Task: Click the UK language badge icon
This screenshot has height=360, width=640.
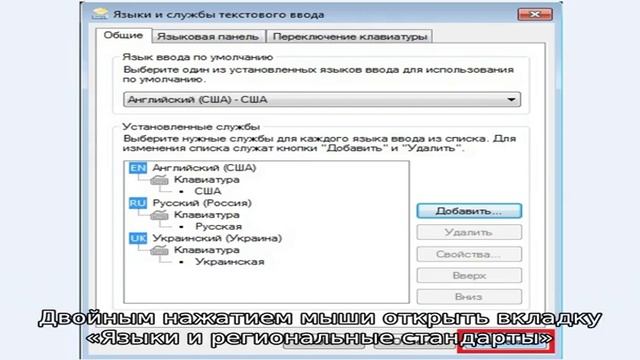Action: (138, 238)
